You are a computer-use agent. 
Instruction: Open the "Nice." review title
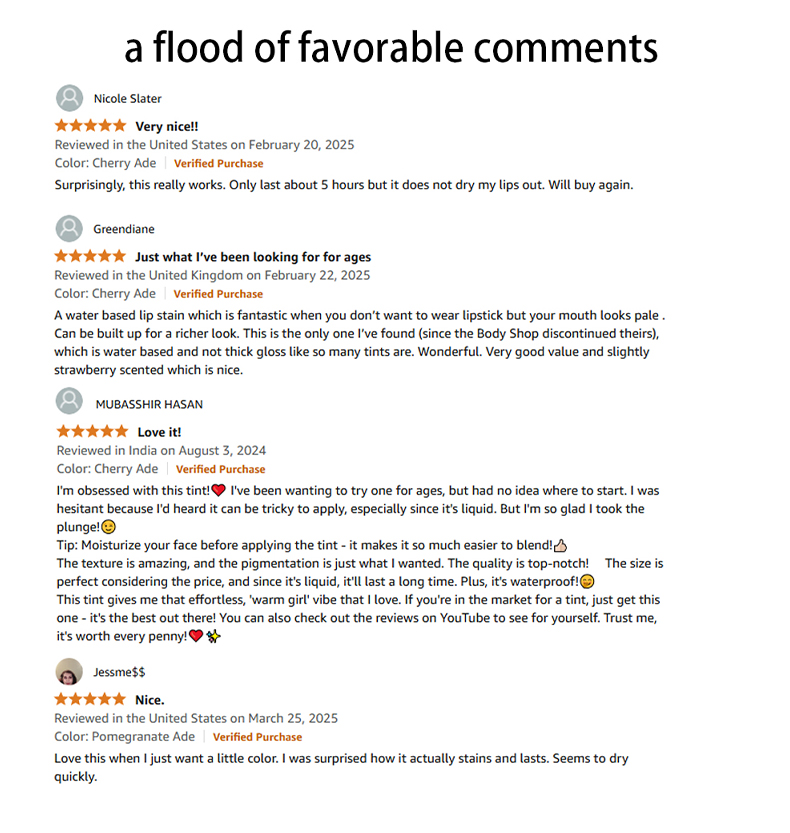point(150,700)
